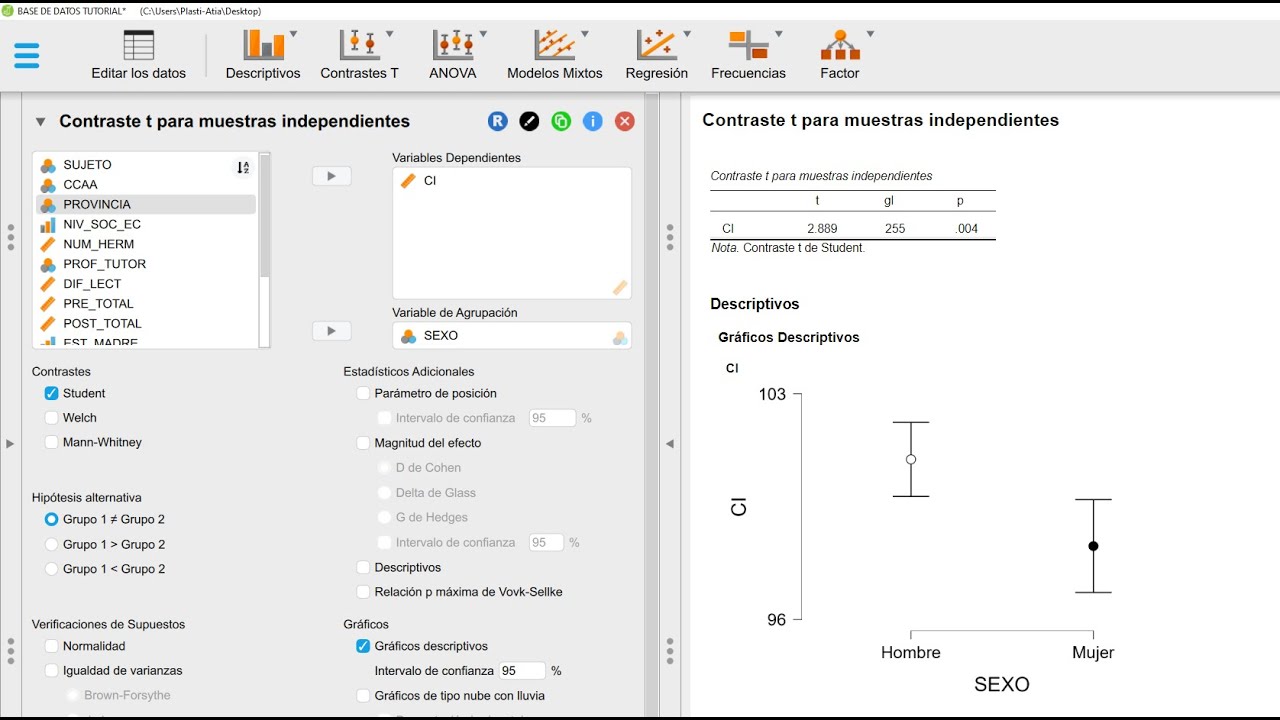Click the Gráficos confidence interval field
Viewport: 1280px width, 720px height.
point(522,671)
